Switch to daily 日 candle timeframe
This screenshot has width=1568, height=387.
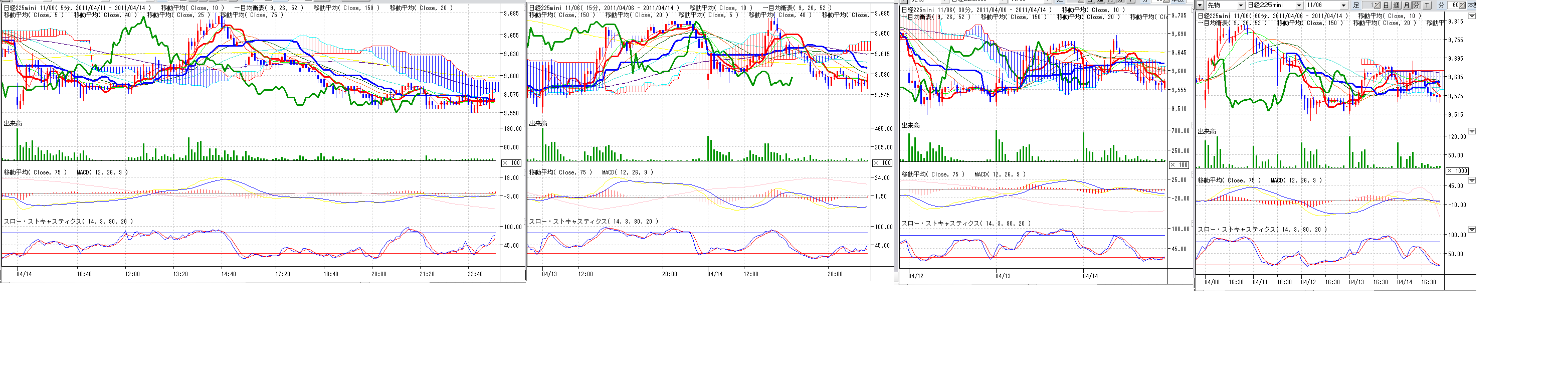click(x=1386, y=6)
